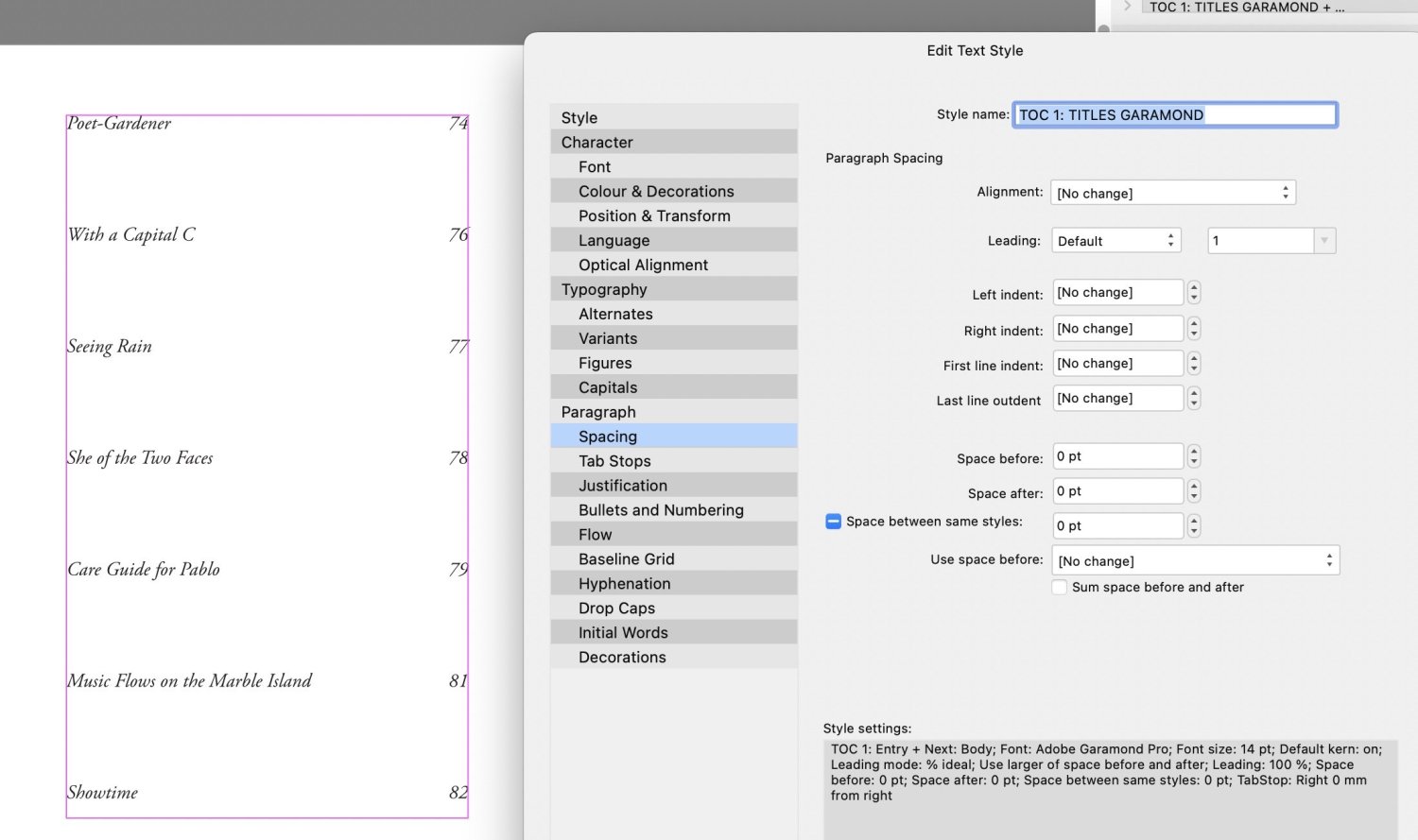
Task: Expand the TOC 1: TITLES GARAMOND chevron
Action: pyautogui.click(x=1126, y=7)
